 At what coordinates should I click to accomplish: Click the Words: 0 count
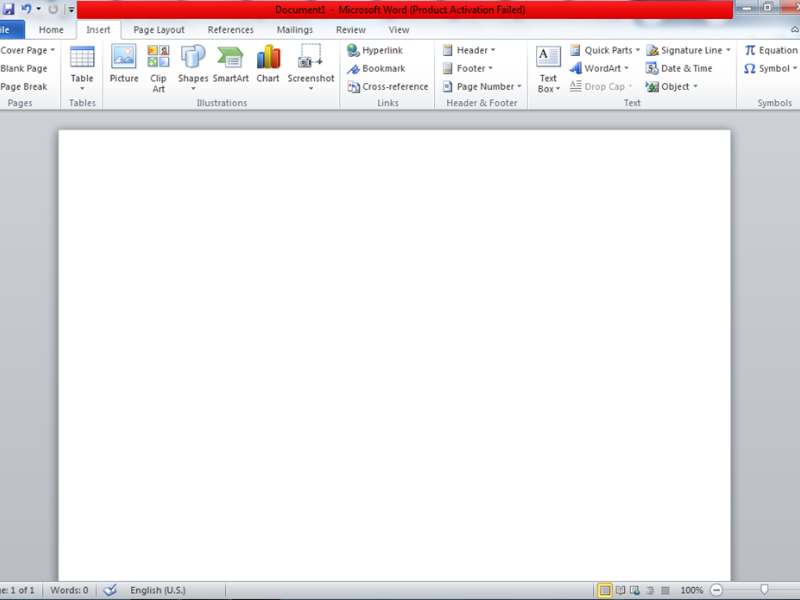coord(69,590)
